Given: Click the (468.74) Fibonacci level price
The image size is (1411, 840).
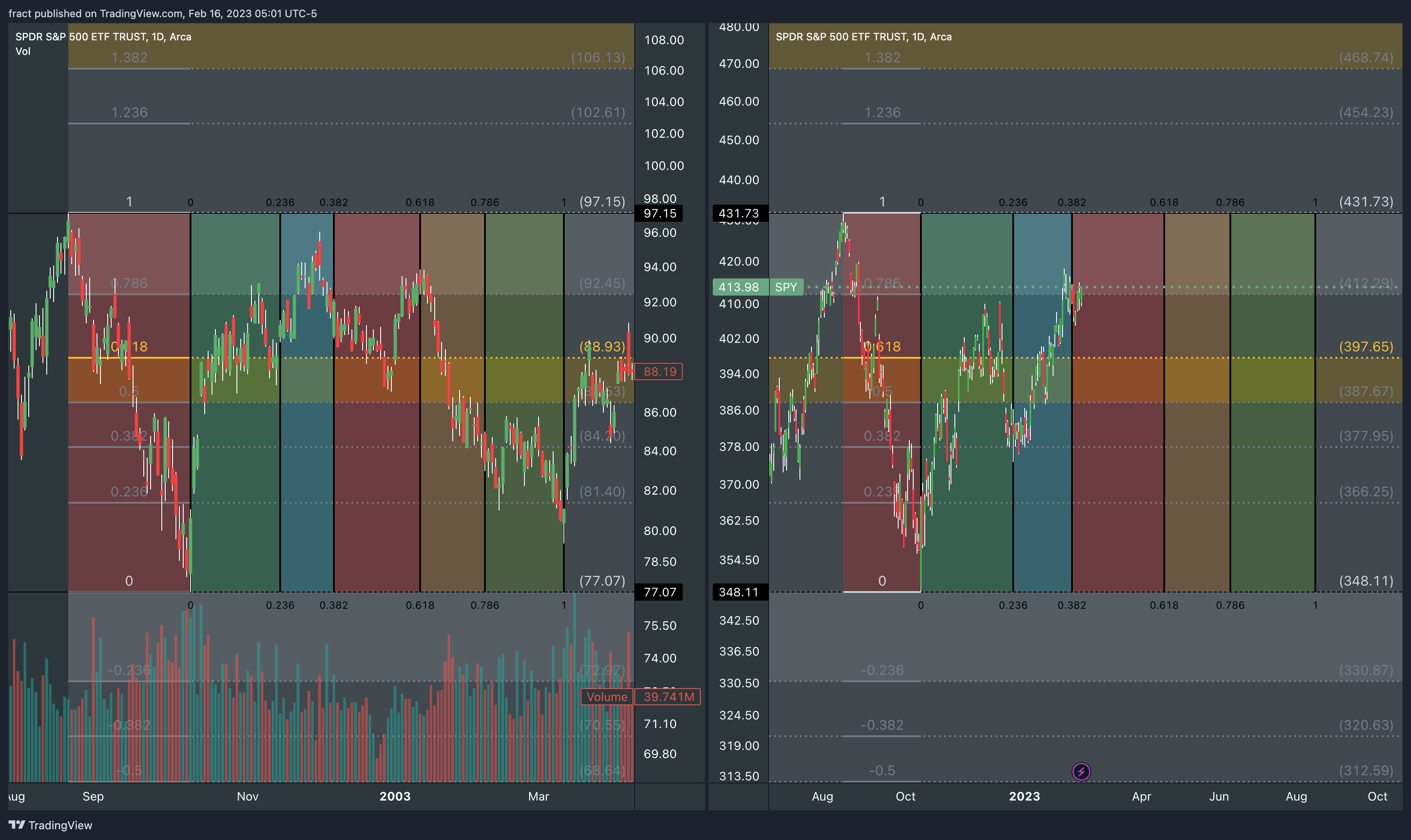Looking at the screenshot, I should [x=1366, y=57].
